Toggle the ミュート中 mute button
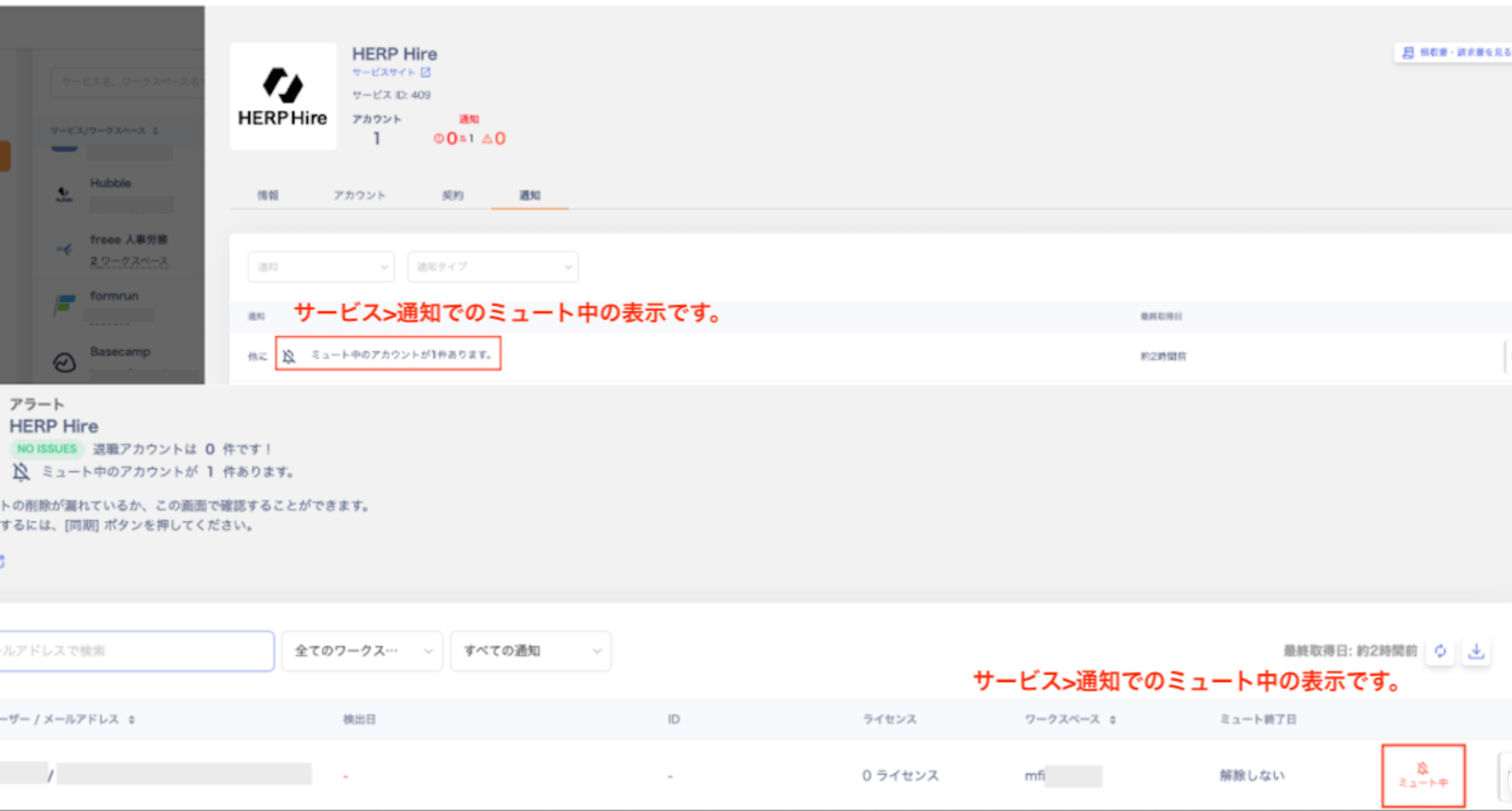1512x811 pixels. pyautogui.click(x=1423, y=776)
